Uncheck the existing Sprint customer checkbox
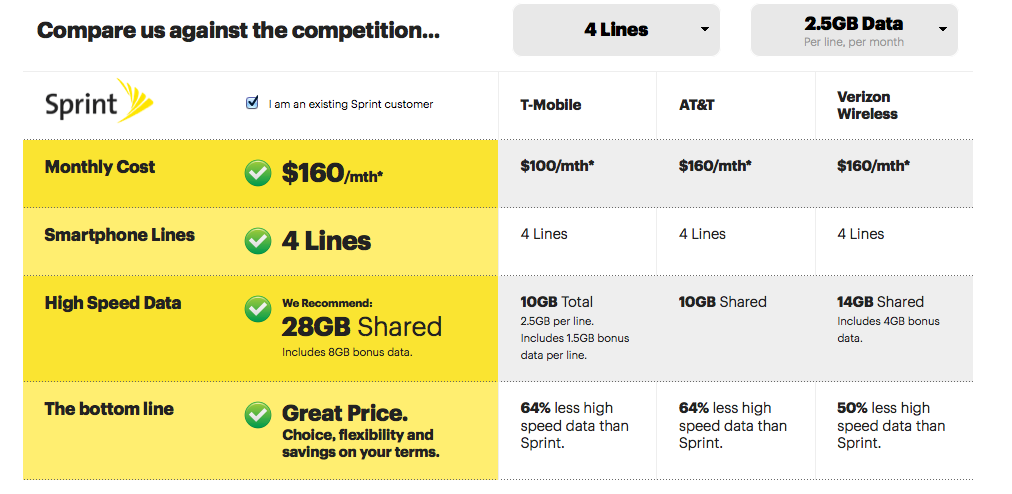The height and width of the screenshot is (494, 1012). [252, 103]
